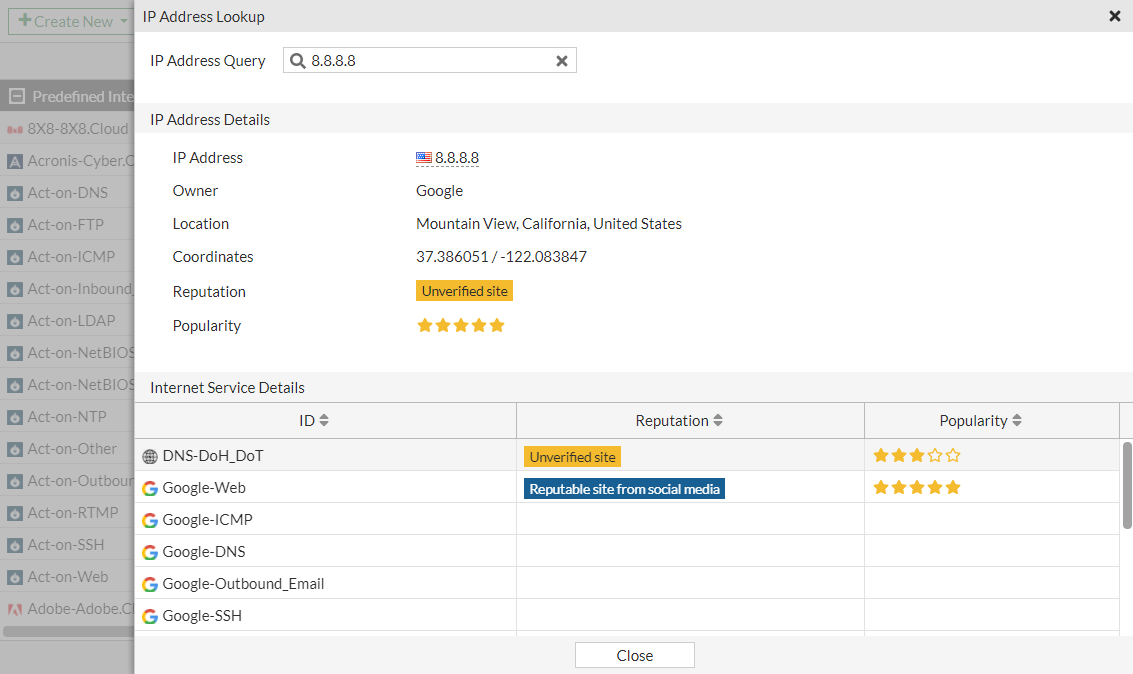Click the five-star Popularity rating for Google-Web

pyautogui.click(x=917, y=488)
